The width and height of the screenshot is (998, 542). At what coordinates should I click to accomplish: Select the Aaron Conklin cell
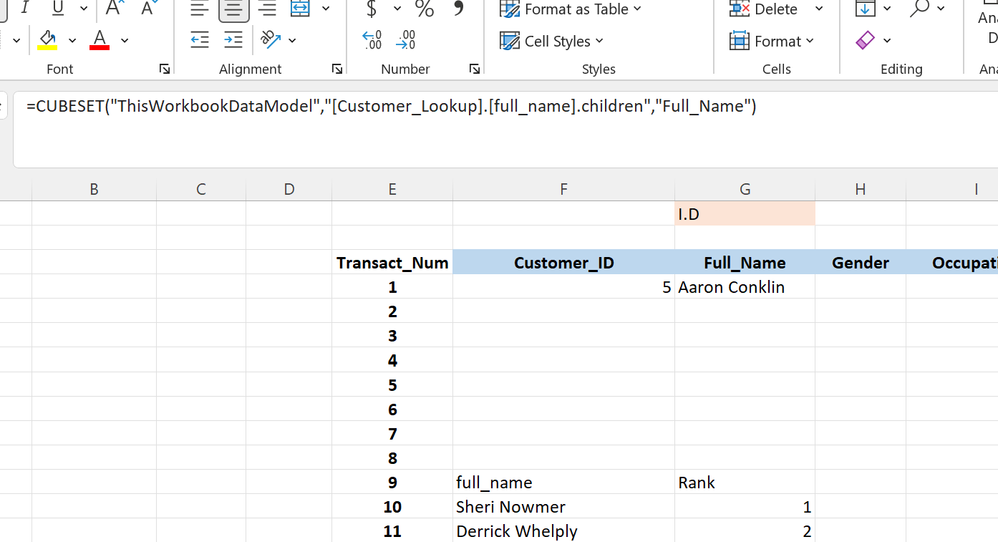click(745, 287)
